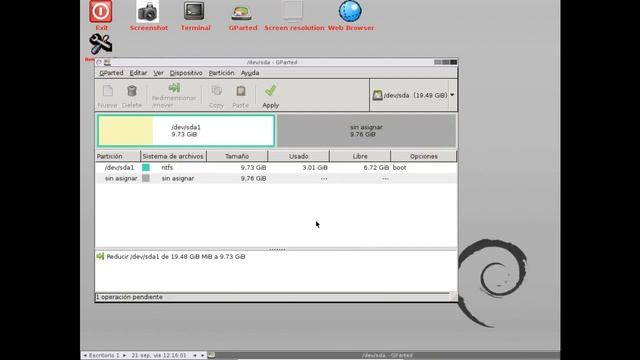Image resolution: width=640 pixels, height=360 pixels.
Task: Open the Ver menu
Action: pyautogui.click(x=158, y=73)
